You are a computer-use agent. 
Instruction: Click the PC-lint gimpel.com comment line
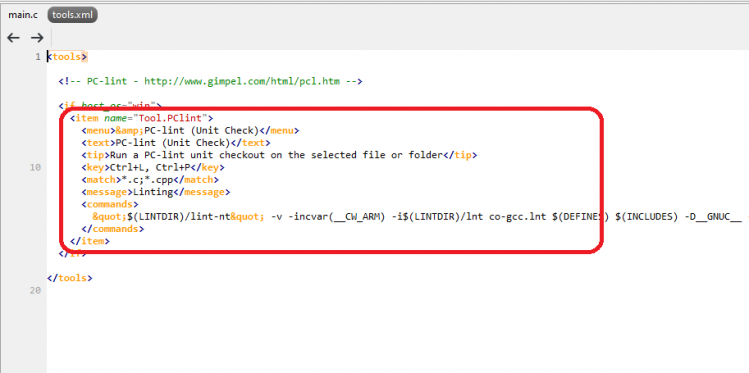click(211, 81)
